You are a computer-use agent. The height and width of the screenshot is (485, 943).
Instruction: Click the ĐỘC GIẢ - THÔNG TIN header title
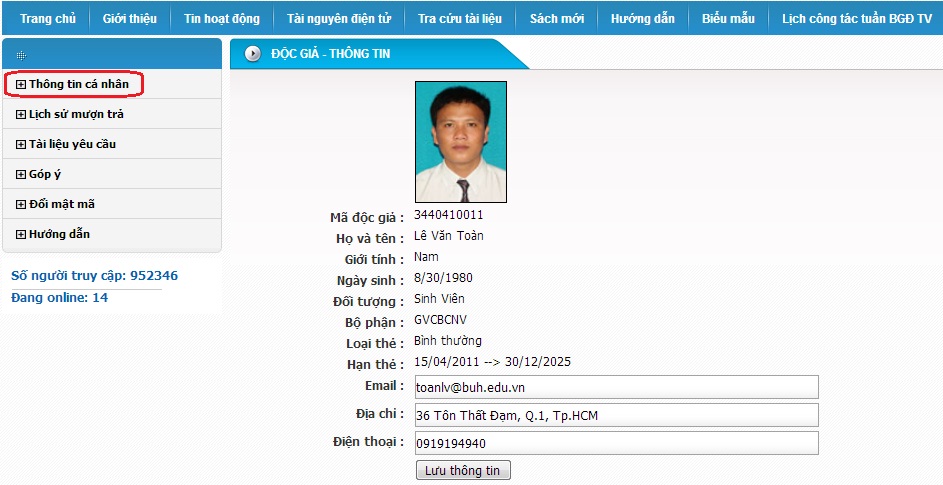(x=331, y=54)
